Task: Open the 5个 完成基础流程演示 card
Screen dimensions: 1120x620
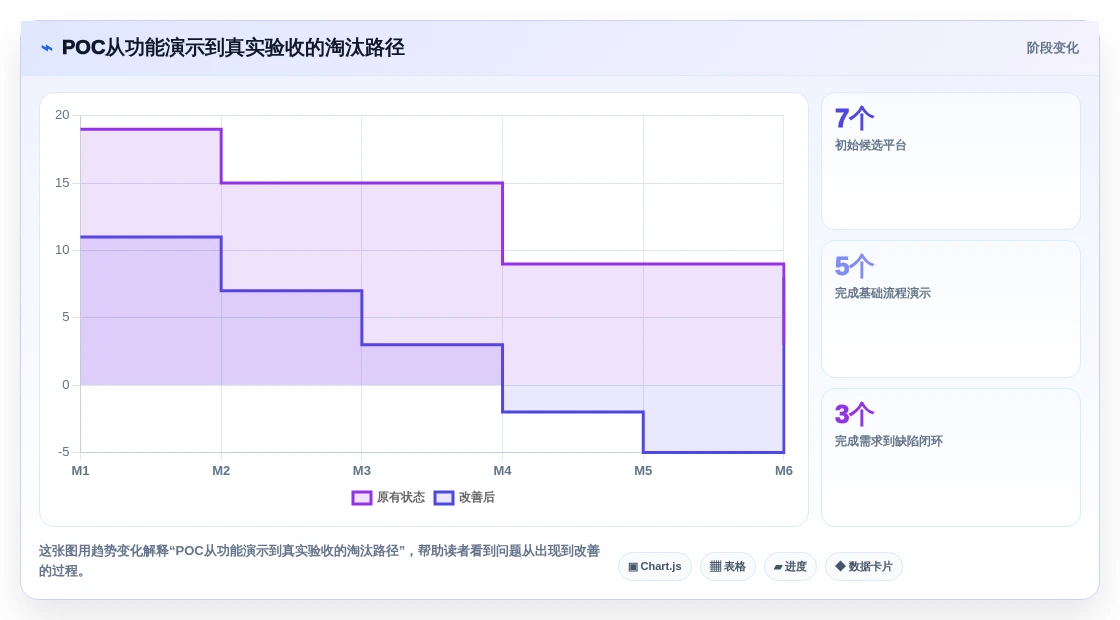Action: [951, 309]
